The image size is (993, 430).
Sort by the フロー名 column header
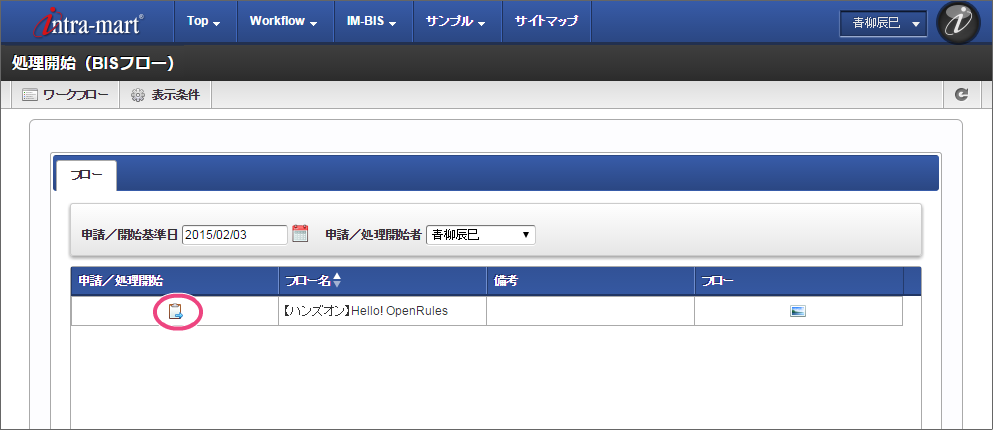pyautogui.click(x=383, y=281)
